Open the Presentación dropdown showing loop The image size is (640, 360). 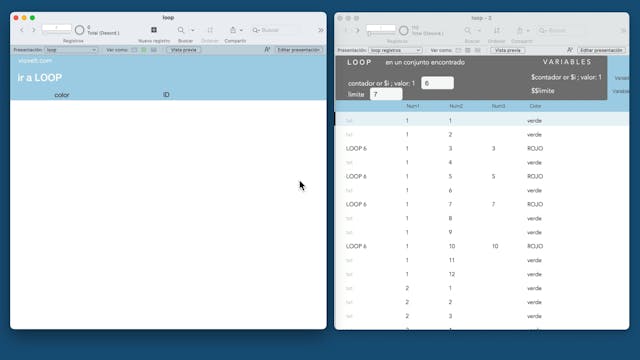(x=71, y=50)
